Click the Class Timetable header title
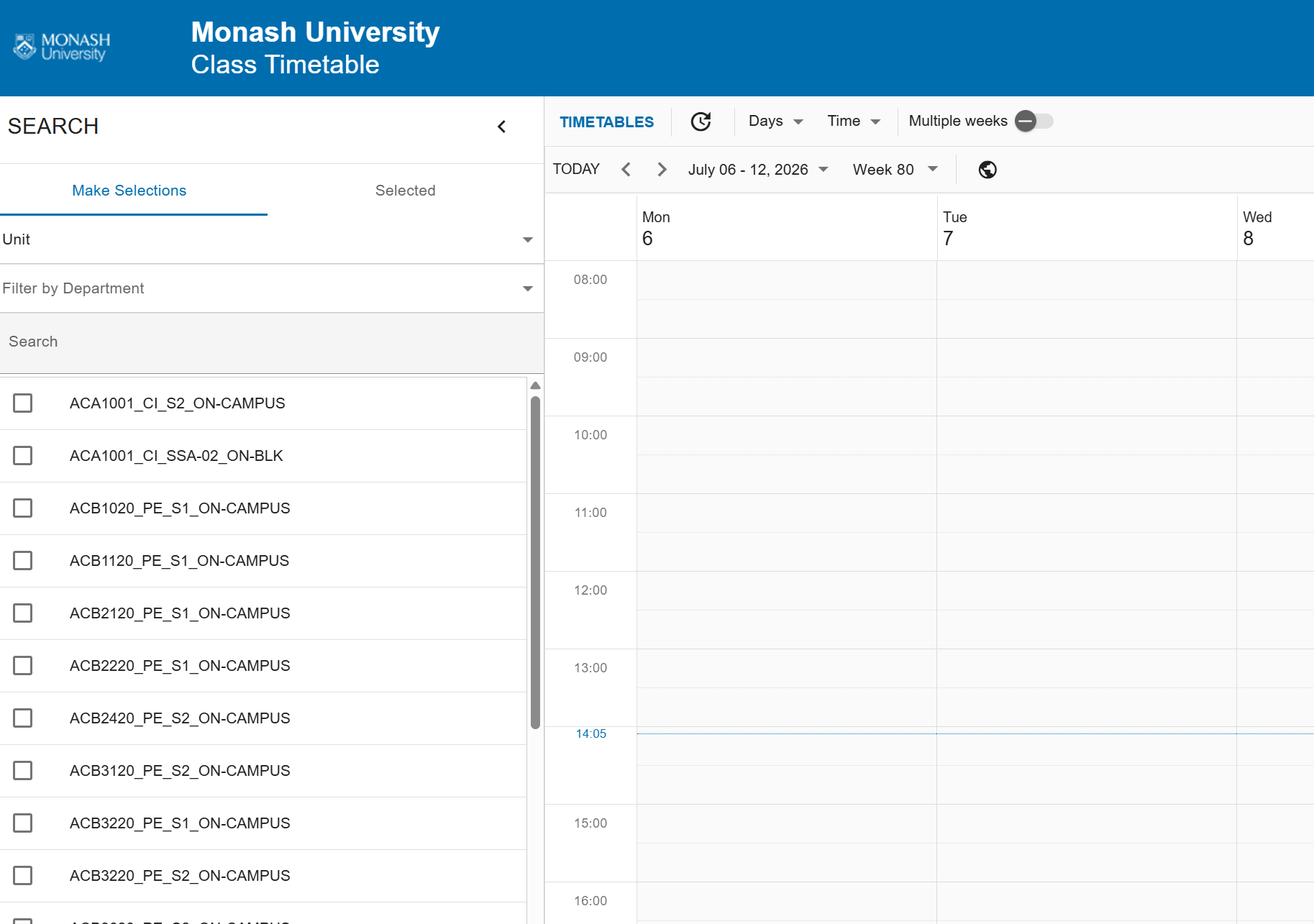Viewport: 1314px width, 924px height. click(x=286, y=65)
